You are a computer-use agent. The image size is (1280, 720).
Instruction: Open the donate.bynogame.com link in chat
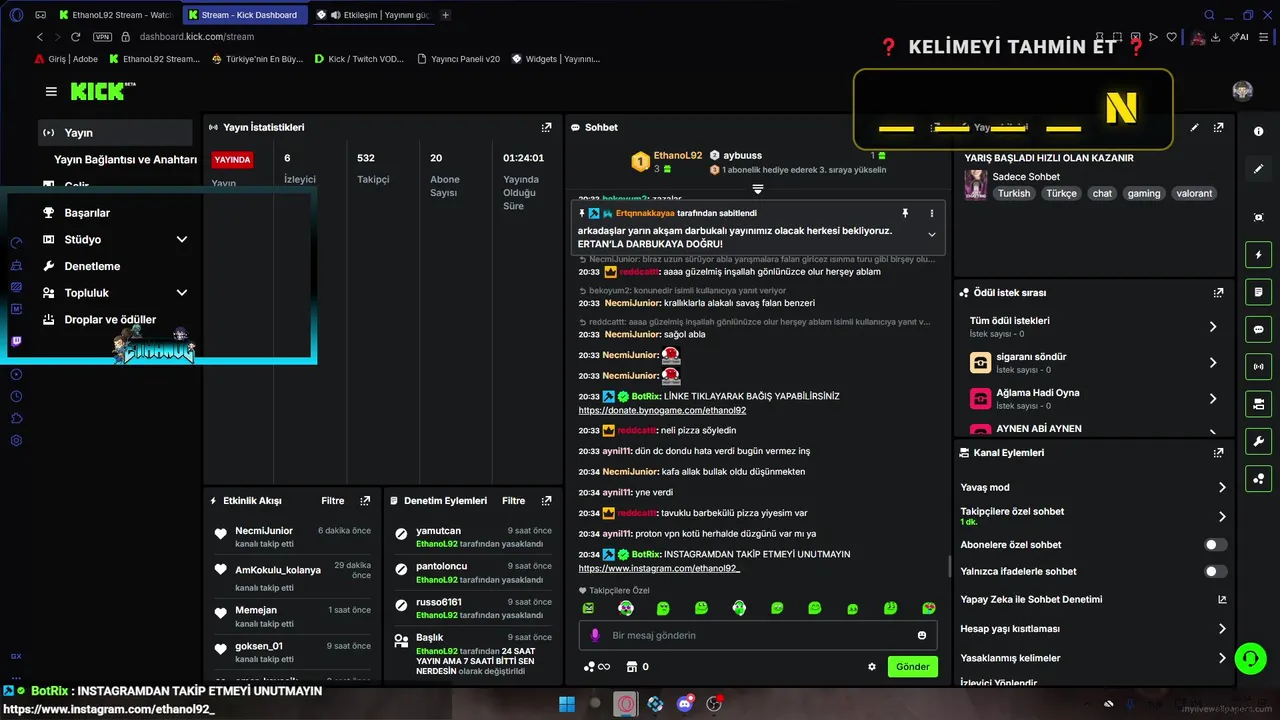click(662, 410)
